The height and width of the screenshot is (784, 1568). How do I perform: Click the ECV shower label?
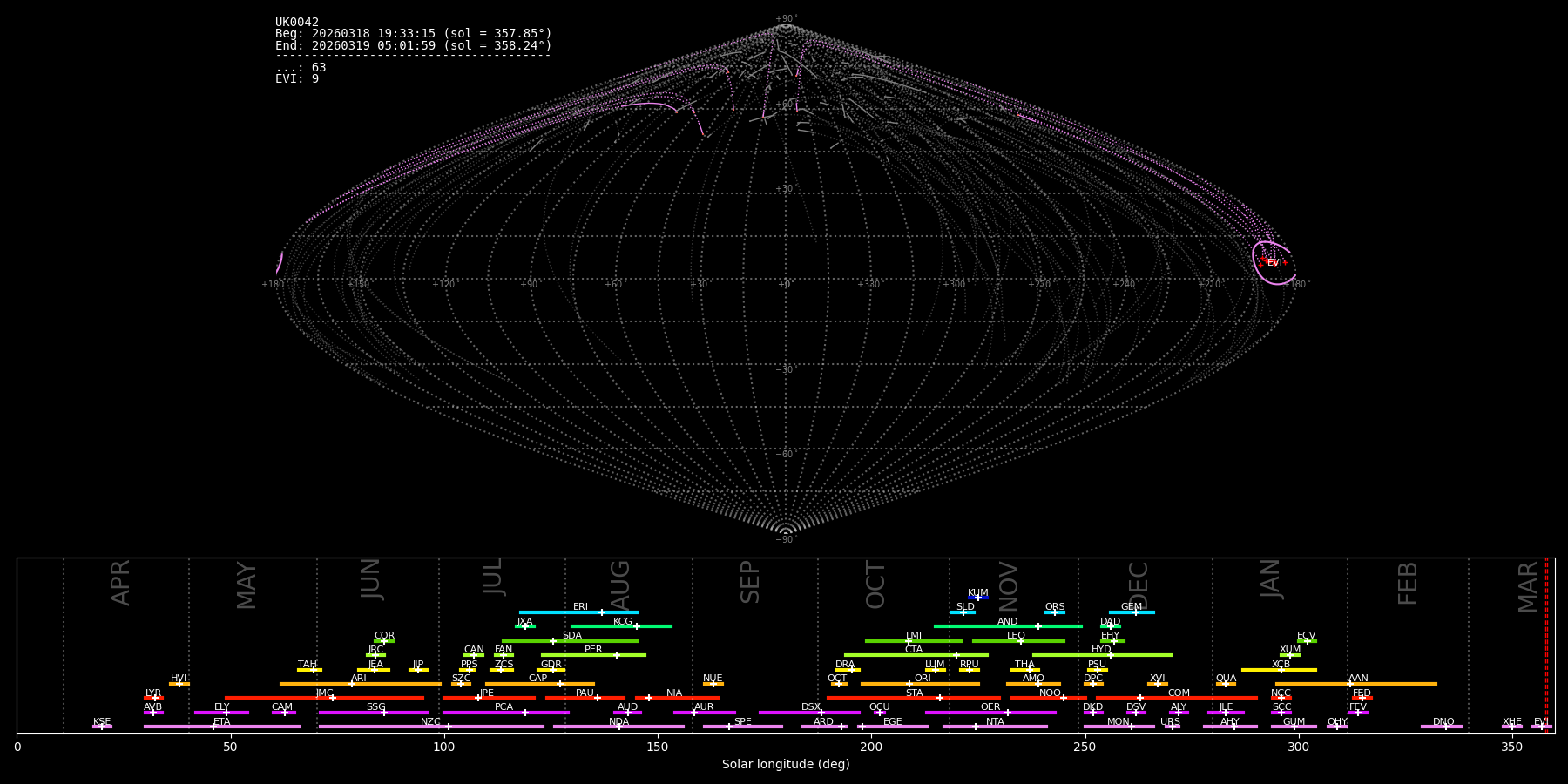point(1306,636)
